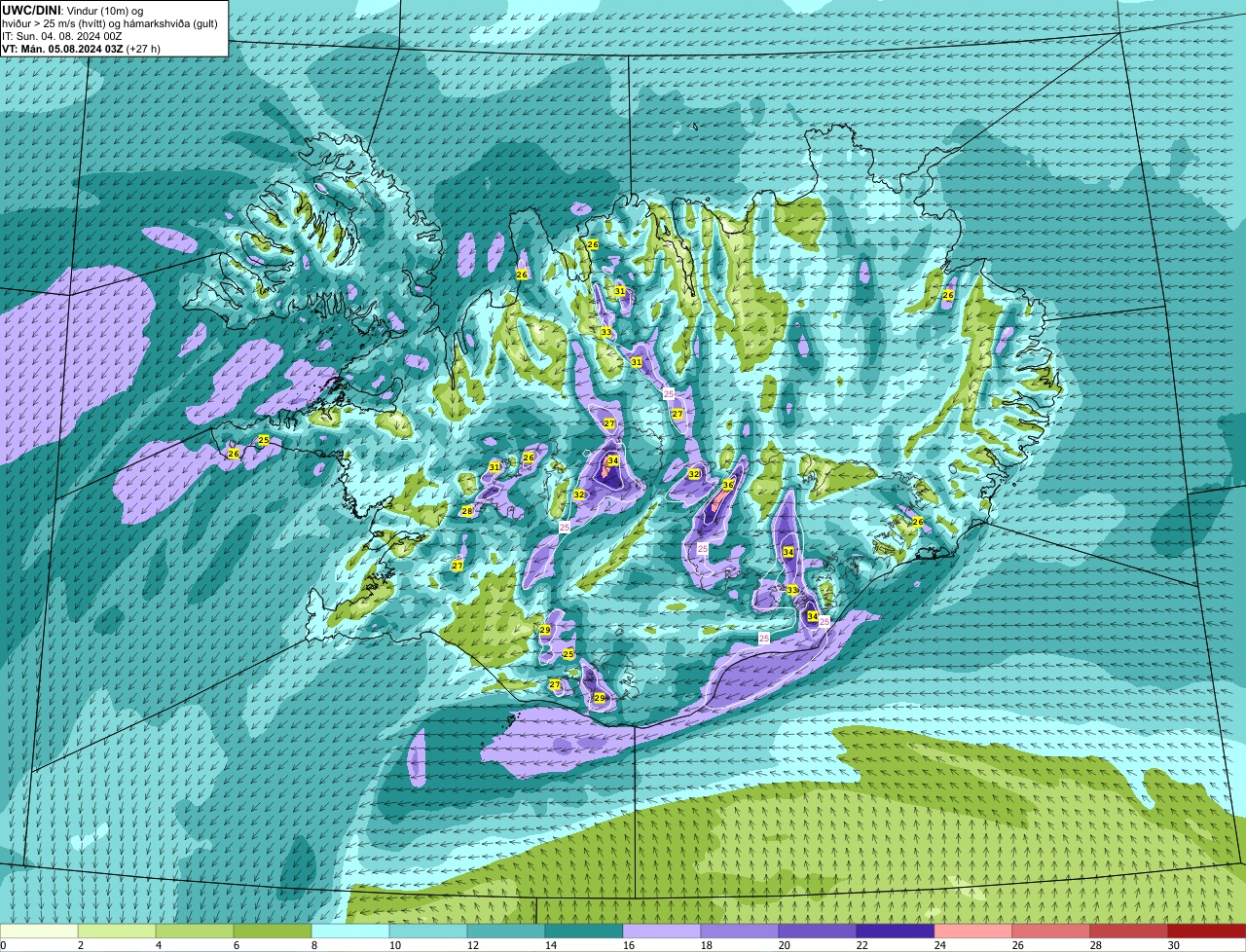Pick legend swatch between 12 and 14
This screenshot has height=952, width=1246.
pos(506,932)
